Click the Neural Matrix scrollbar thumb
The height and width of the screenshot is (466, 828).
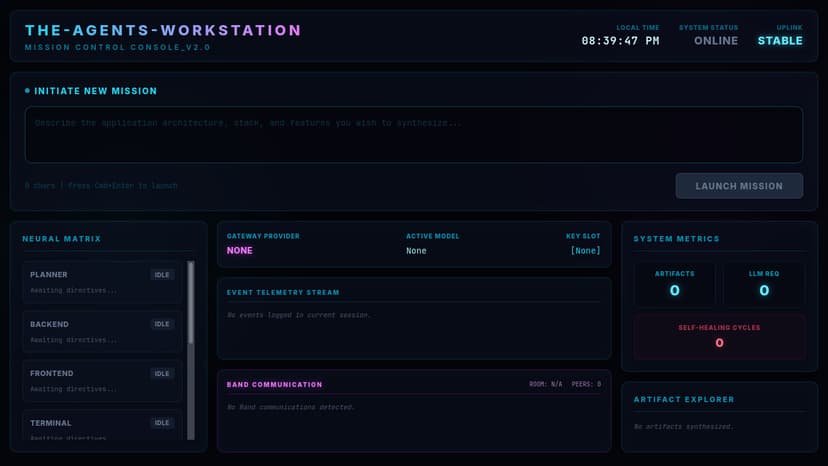[x=191, y=303]
